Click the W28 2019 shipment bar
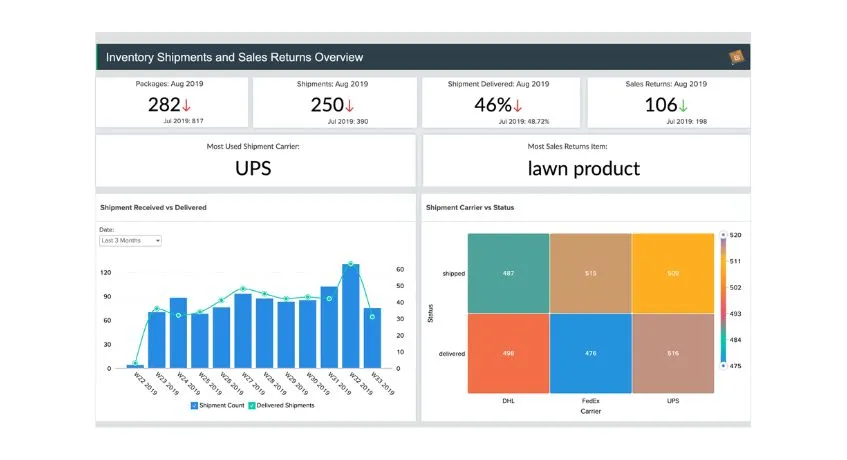The height and width of the screenshot is (460, 847). [x=265, y=334]
